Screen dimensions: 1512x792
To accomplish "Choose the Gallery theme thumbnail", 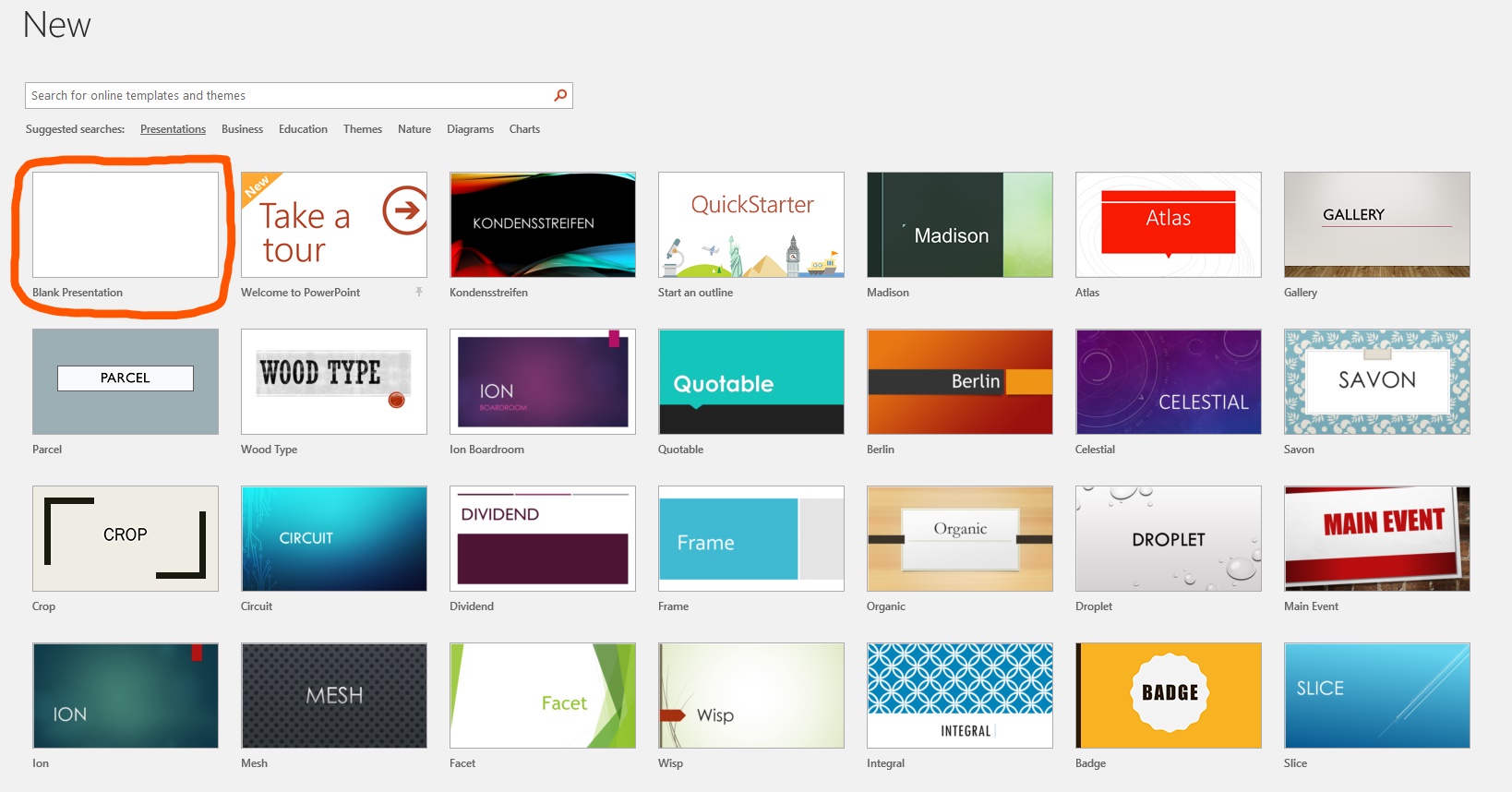I will (1377, 224).
